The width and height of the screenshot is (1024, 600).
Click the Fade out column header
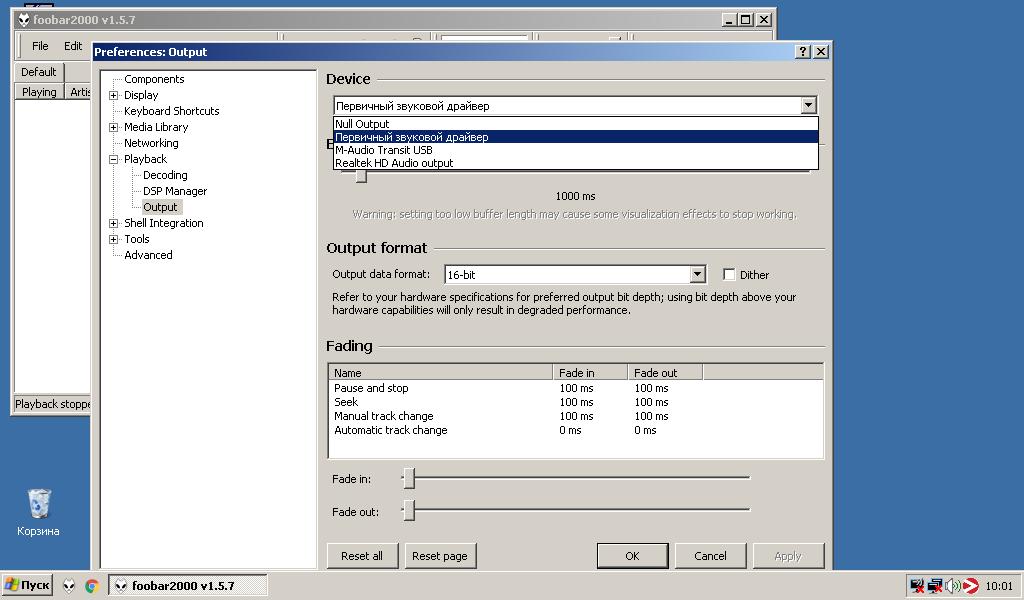click(x=665, y=373)
